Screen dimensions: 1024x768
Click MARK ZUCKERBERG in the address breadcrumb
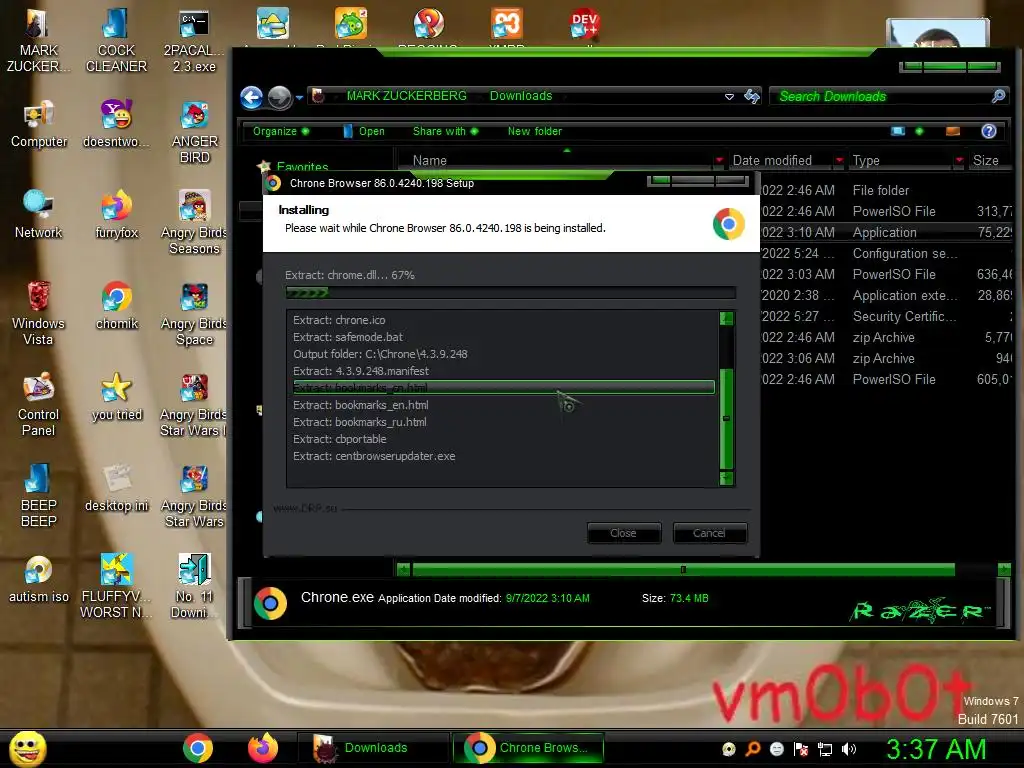click(x=406, y=96)
